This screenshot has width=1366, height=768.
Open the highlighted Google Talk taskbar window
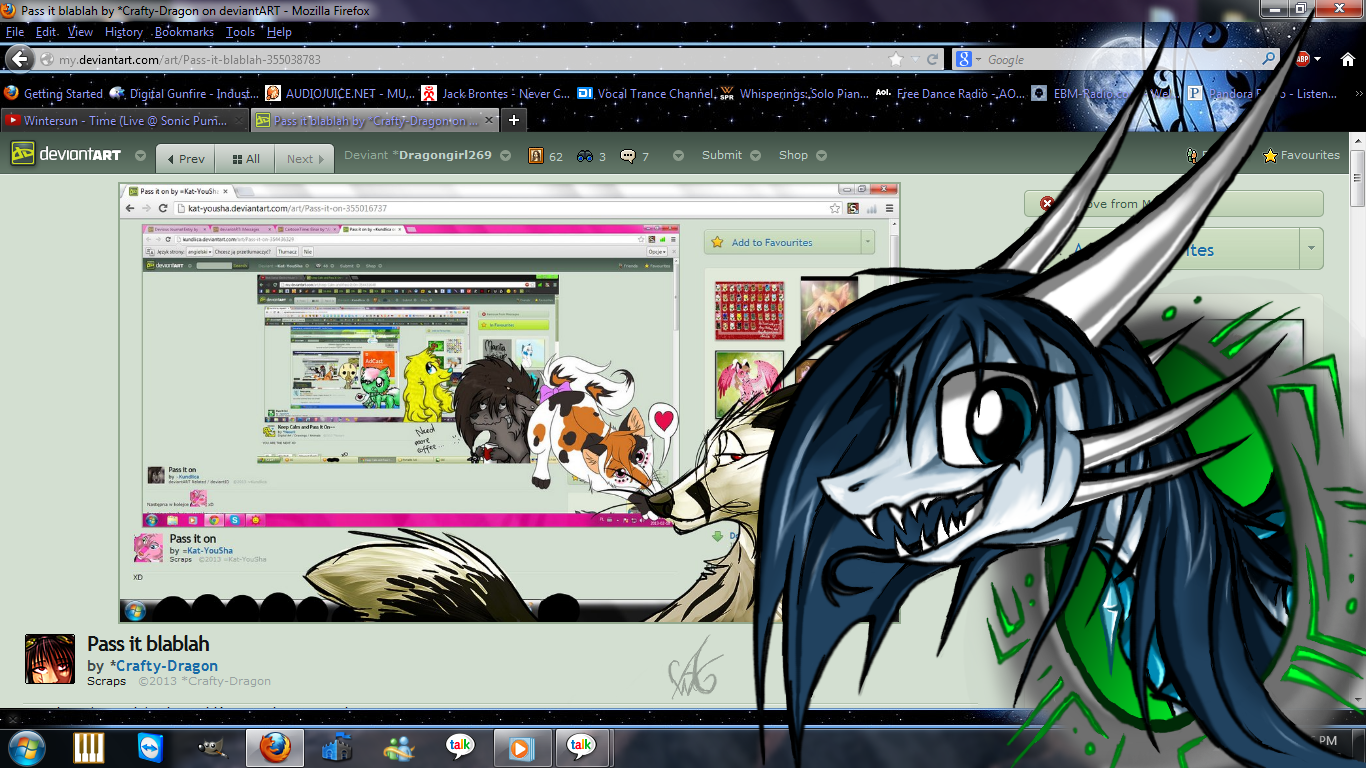coord(581,747)
